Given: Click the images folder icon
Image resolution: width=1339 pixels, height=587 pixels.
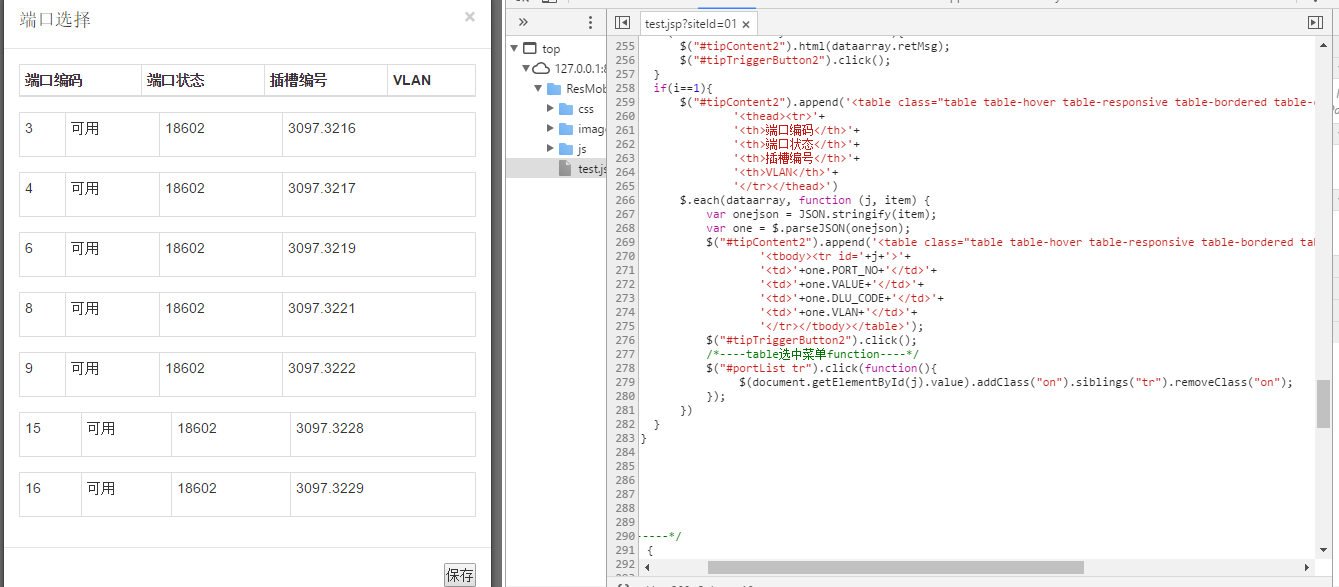Looking at the screenshot, I should click(565, 128).
